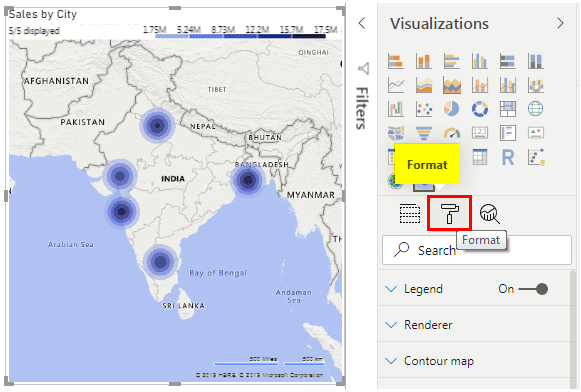
Task: Select the Filled map visual
Action: (396, 133)
